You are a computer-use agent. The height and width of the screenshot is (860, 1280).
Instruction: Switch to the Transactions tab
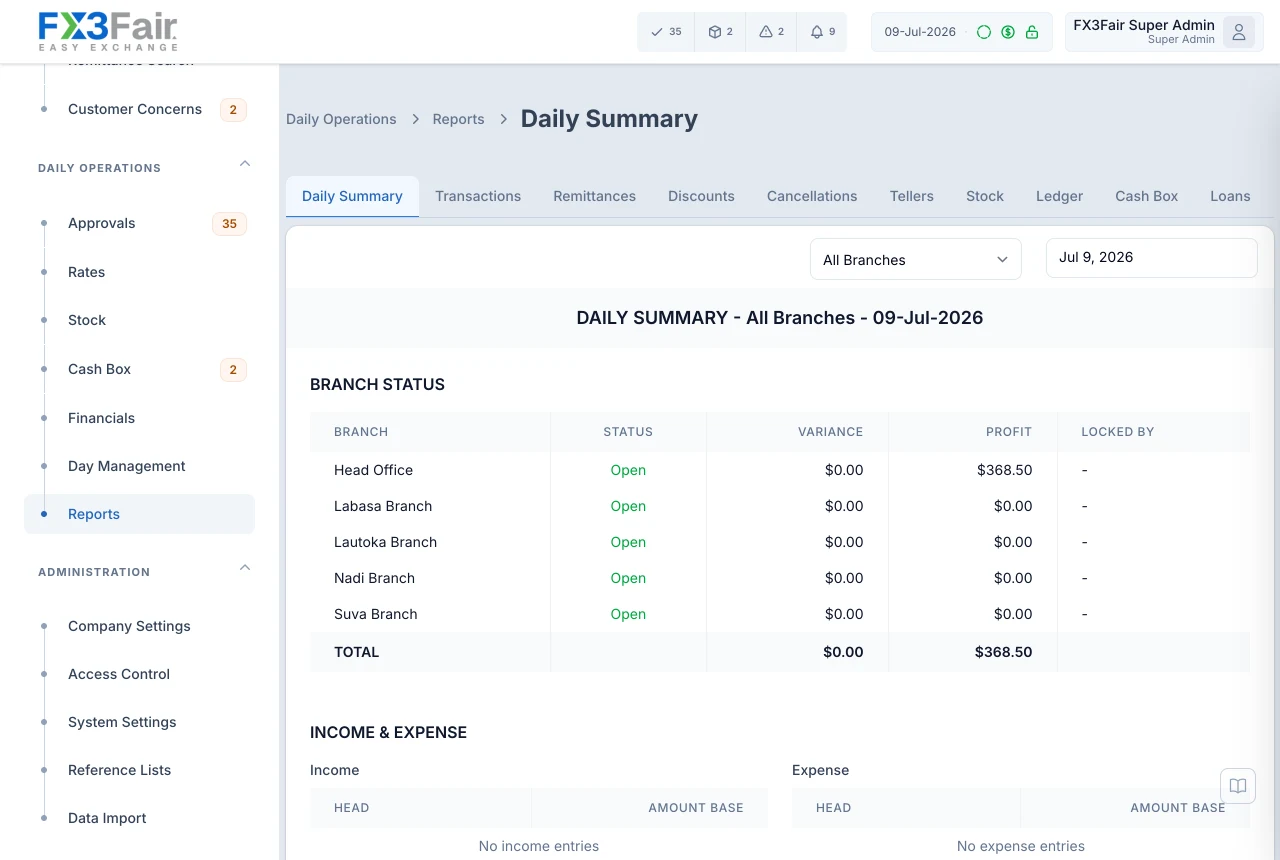[x=478, y=196]
